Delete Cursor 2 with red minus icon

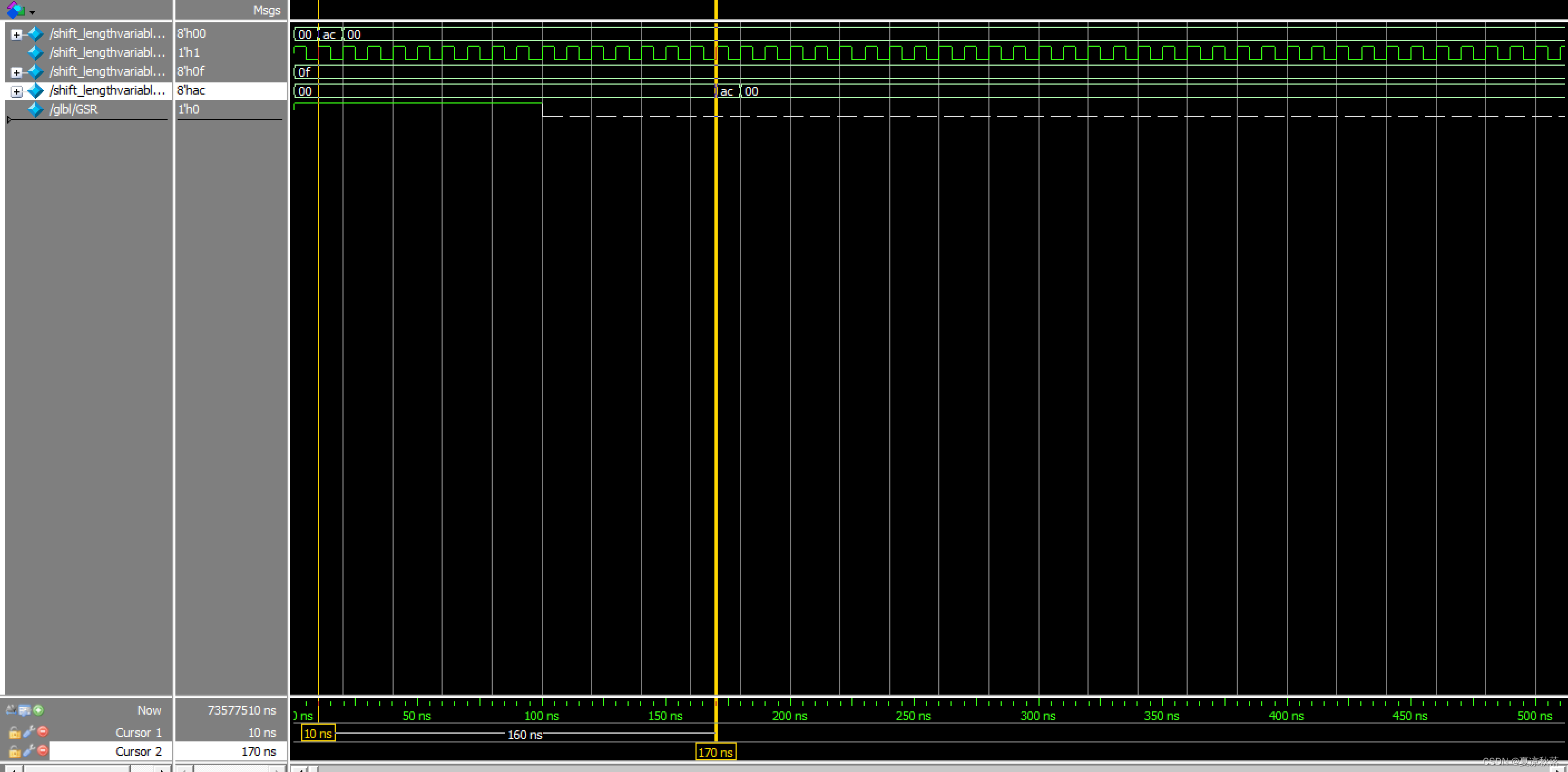pos(43,750)
